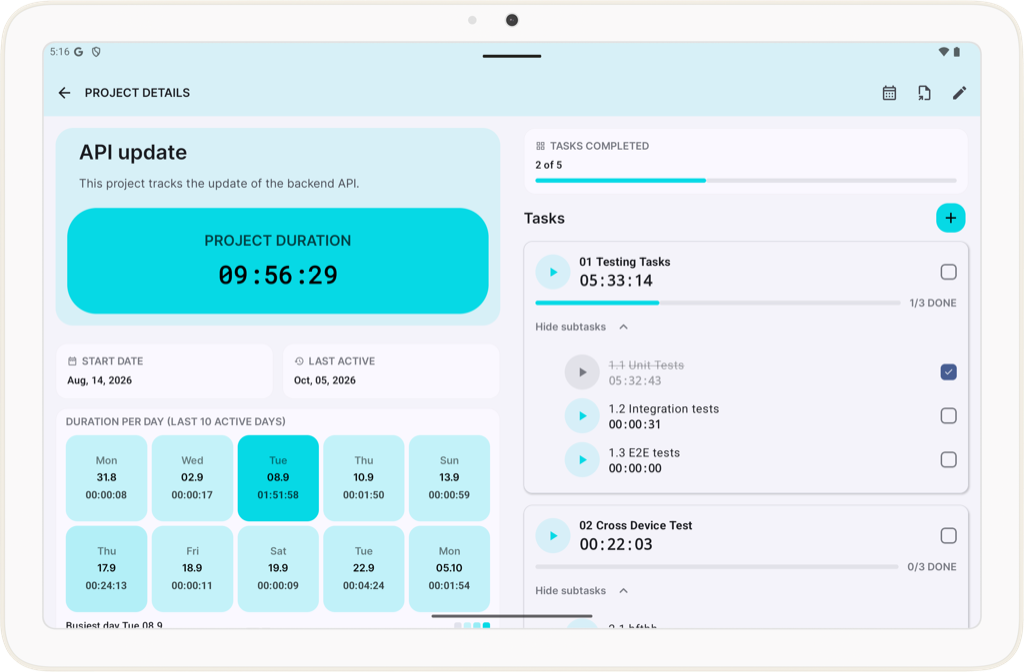Screen dimensions: 1024x672
Task: Open the calendar view icon
Action: (x=889, y=93)
